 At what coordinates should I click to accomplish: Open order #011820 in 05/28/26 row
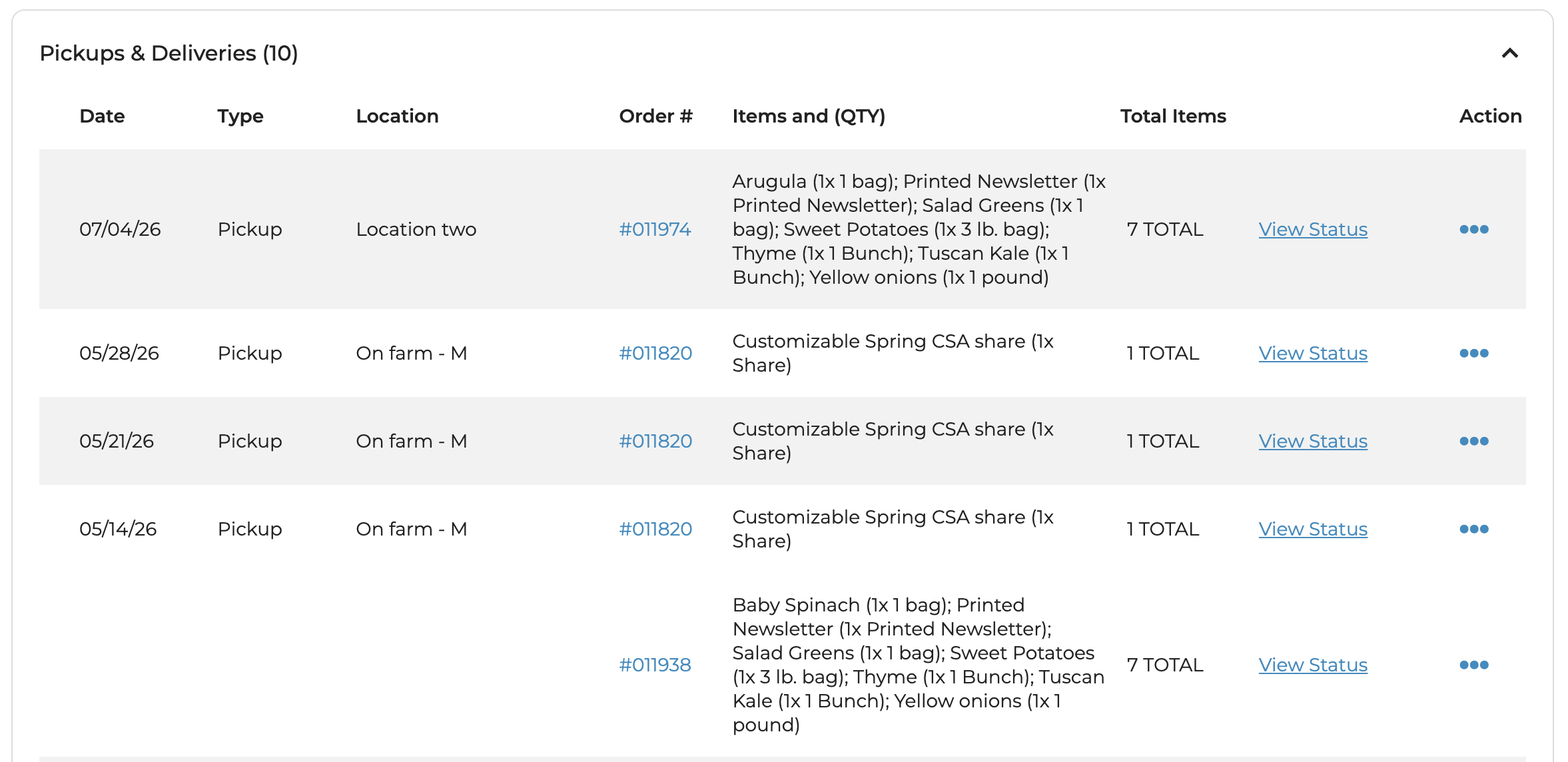(655, 353)
